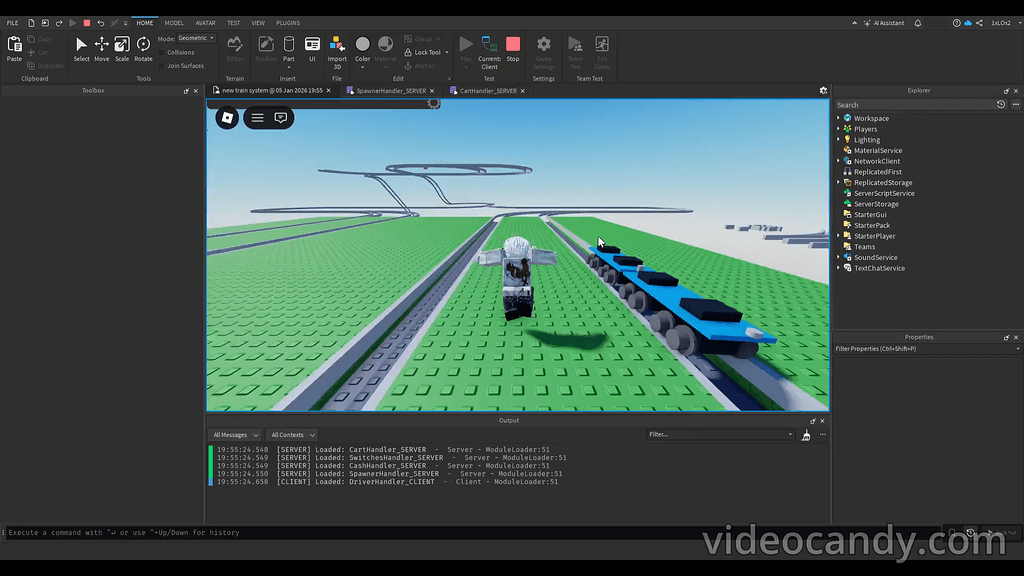
Task: Open the Color picker tool
Action: 362,44
